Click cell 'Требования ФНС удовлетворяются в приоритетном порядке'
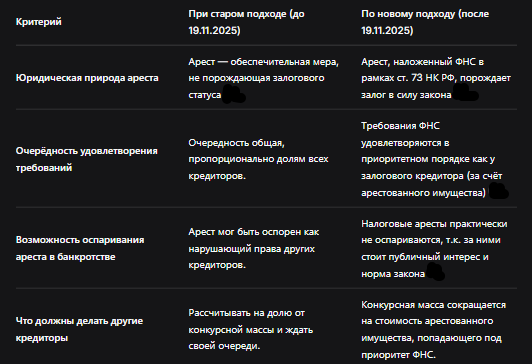Image resolution: width=532 pixels, height=364 pixels. point(432,159)
